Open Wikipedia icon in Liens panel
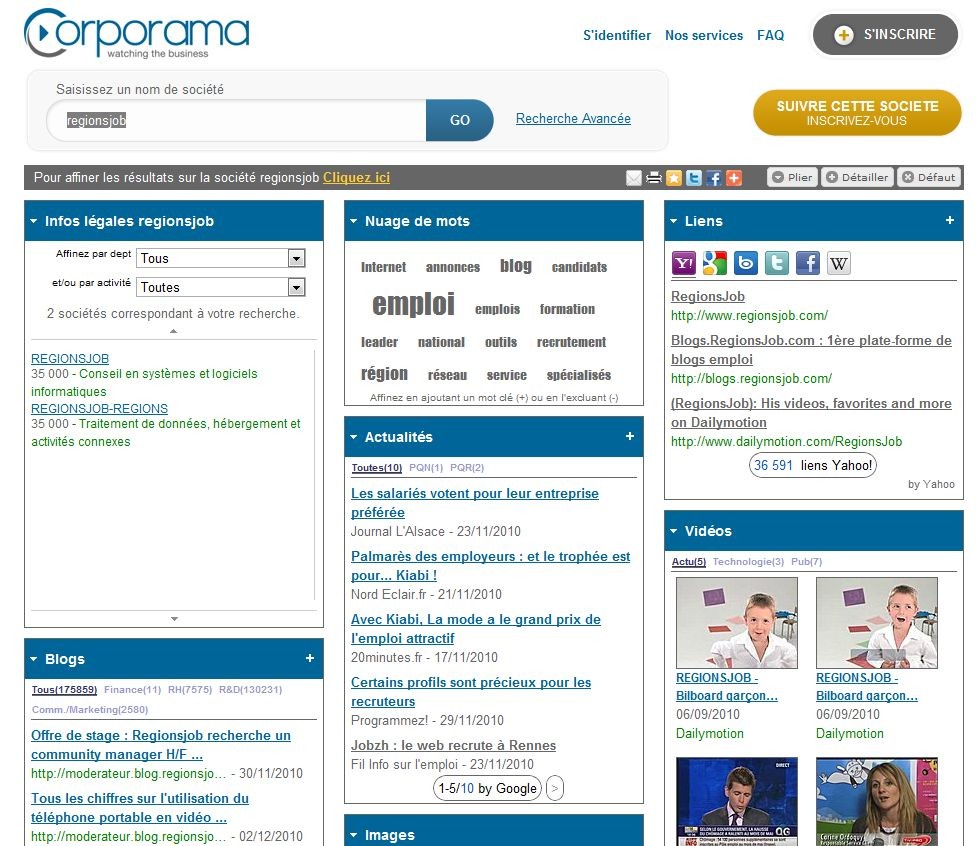Screen dimensions: 978x846 (x=839, y=263)
